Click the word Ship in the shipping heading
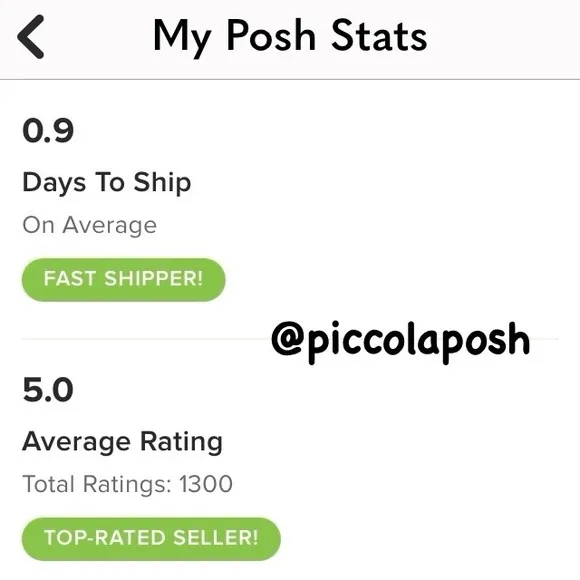 (x=162, y=182)
